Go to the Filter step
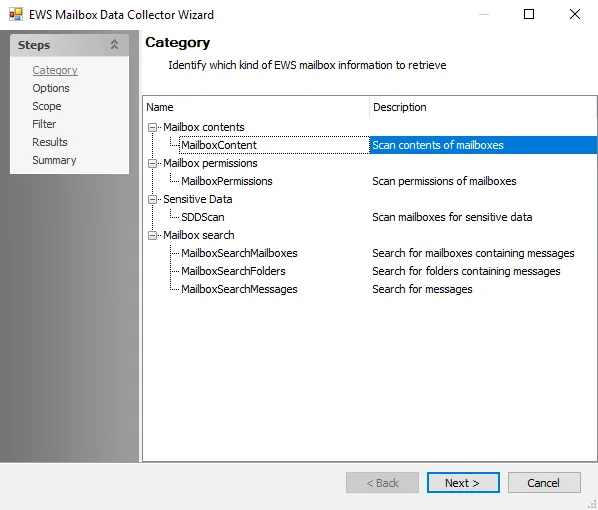The width and height of the screenshot is (598, 510). pos(44,124)
